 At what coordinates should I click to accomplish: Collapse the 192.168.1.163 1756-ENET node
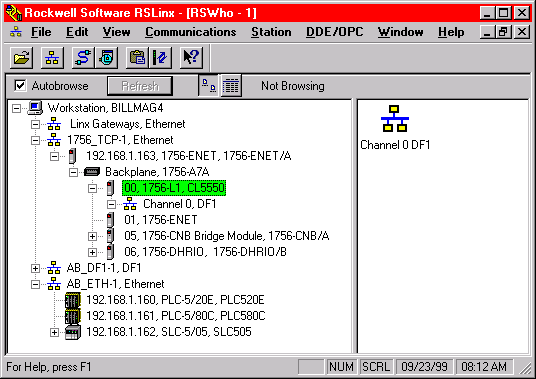[54, 157]
